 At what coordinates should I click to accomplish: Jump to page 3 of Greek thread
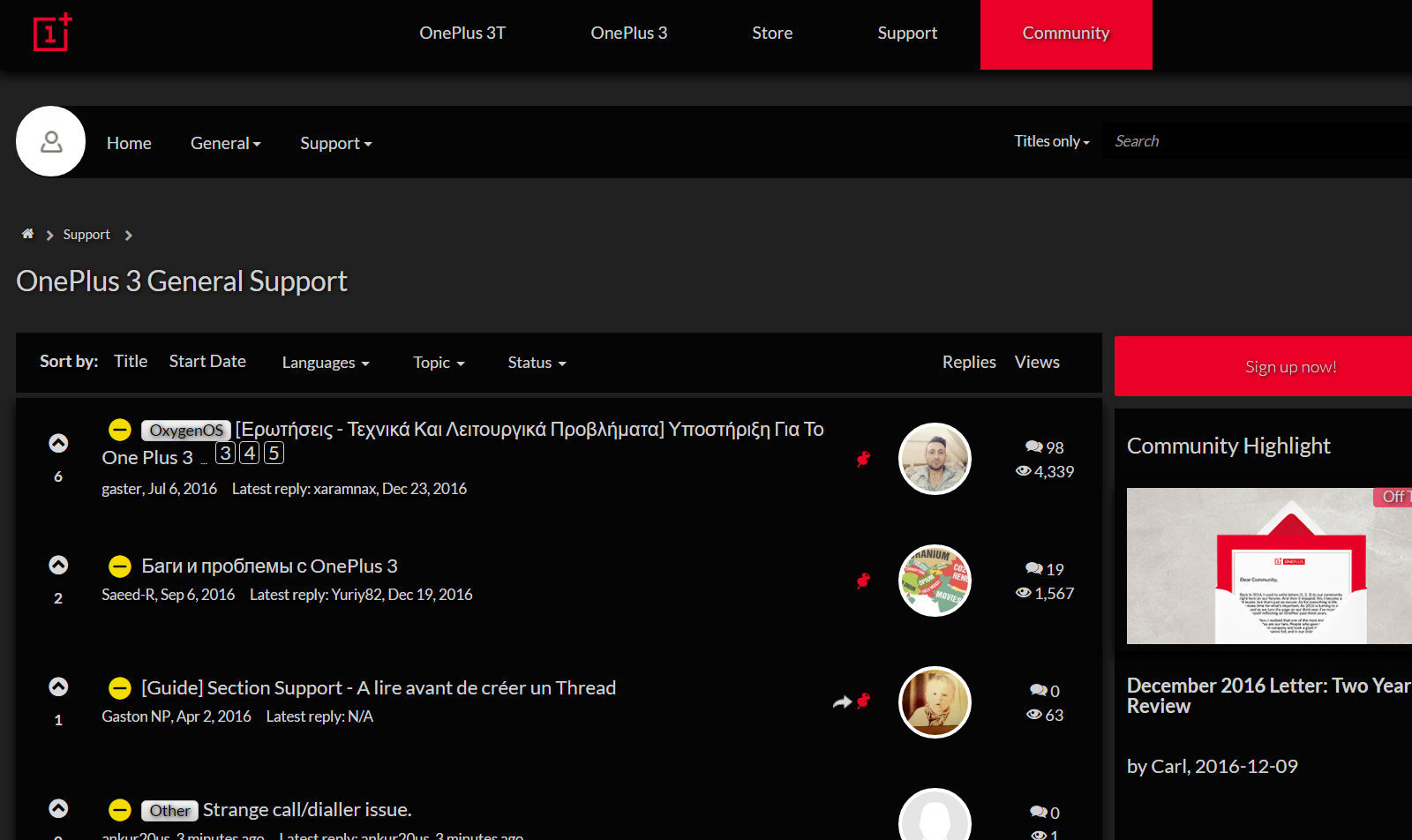226,454
